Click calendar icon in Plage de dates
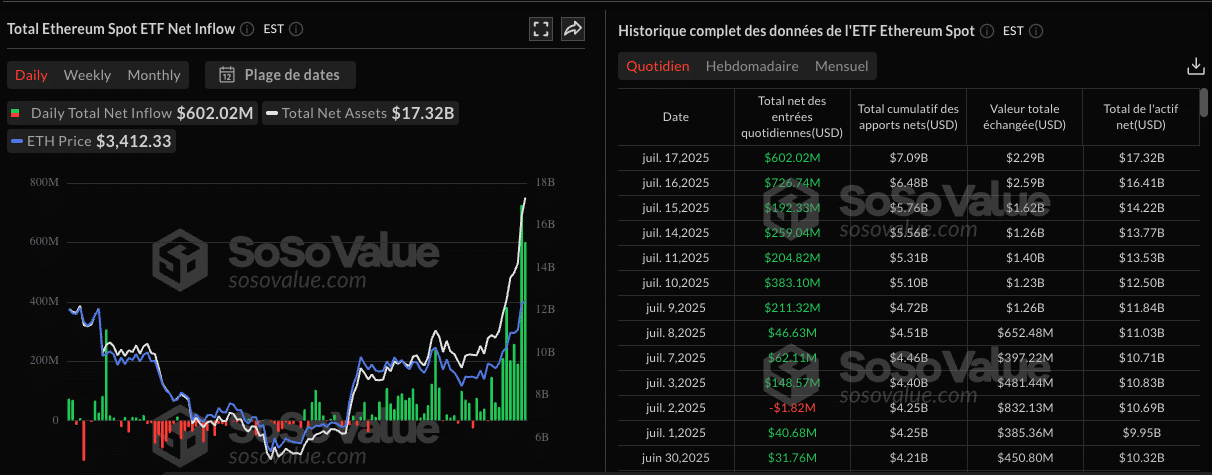The image size is (1212, 475). pos(227,75)
